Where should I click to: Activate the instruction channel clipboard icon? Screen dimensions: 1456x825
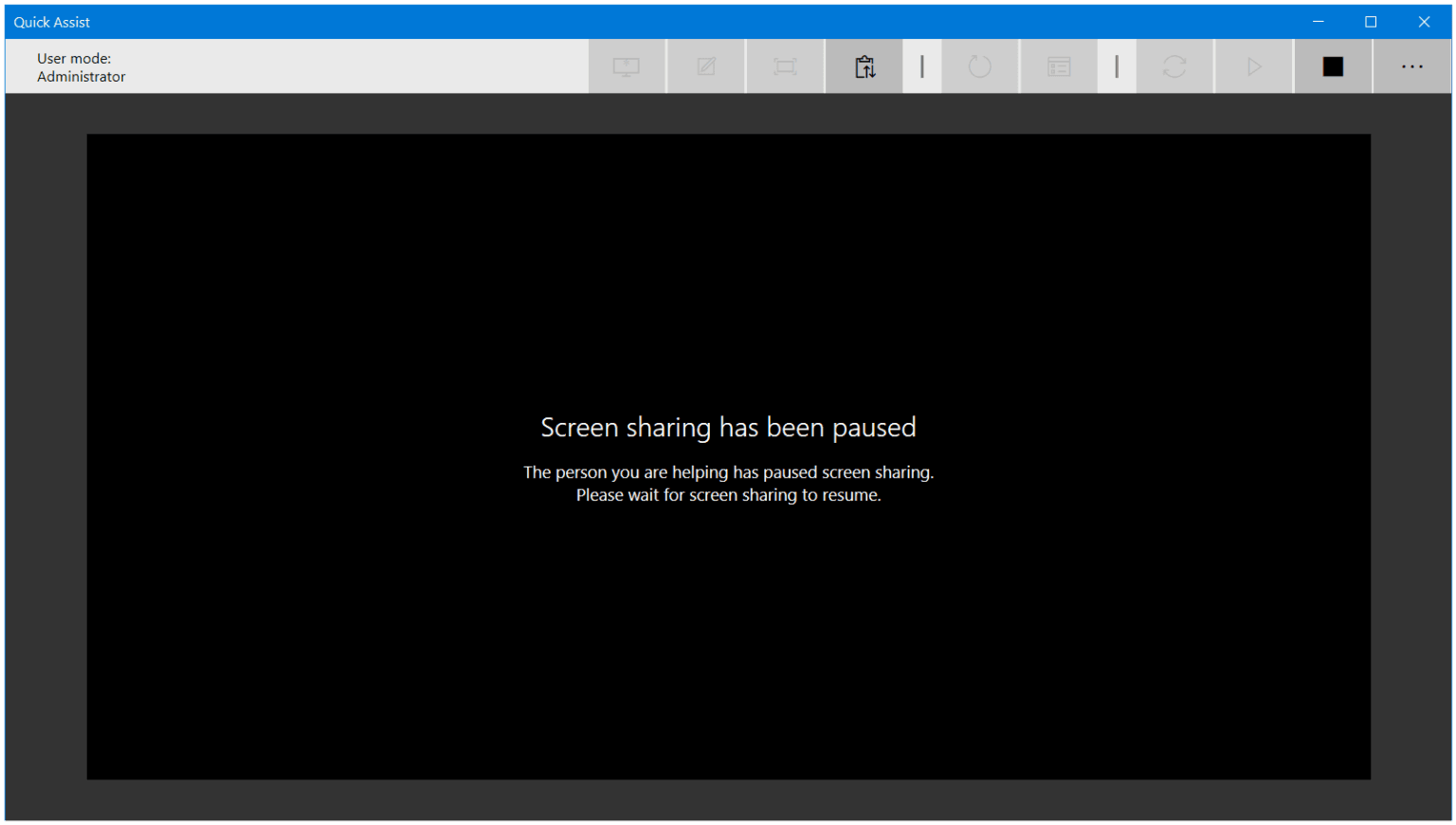864,66
